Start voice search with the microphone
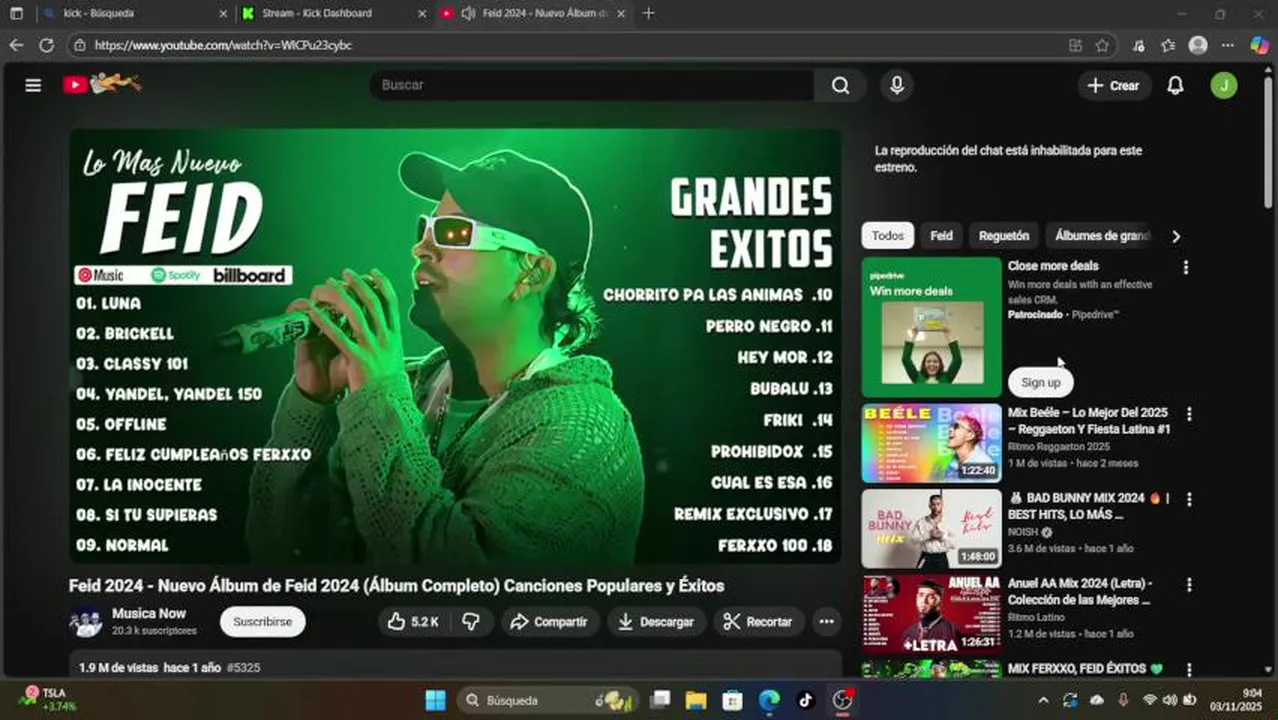The image size is (1278, 720). tap(897, 85)
